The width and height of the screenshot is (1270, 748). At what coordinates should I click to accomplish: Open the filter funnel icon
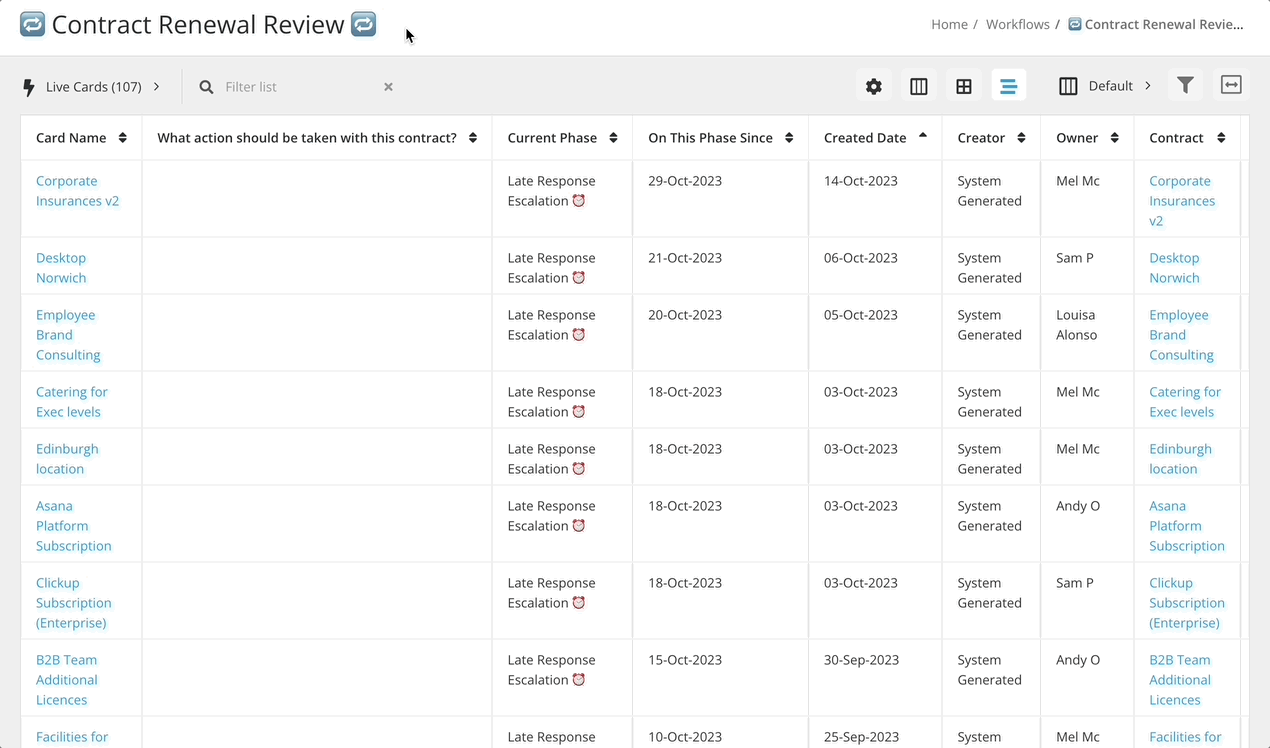[x=1185, y=85]
